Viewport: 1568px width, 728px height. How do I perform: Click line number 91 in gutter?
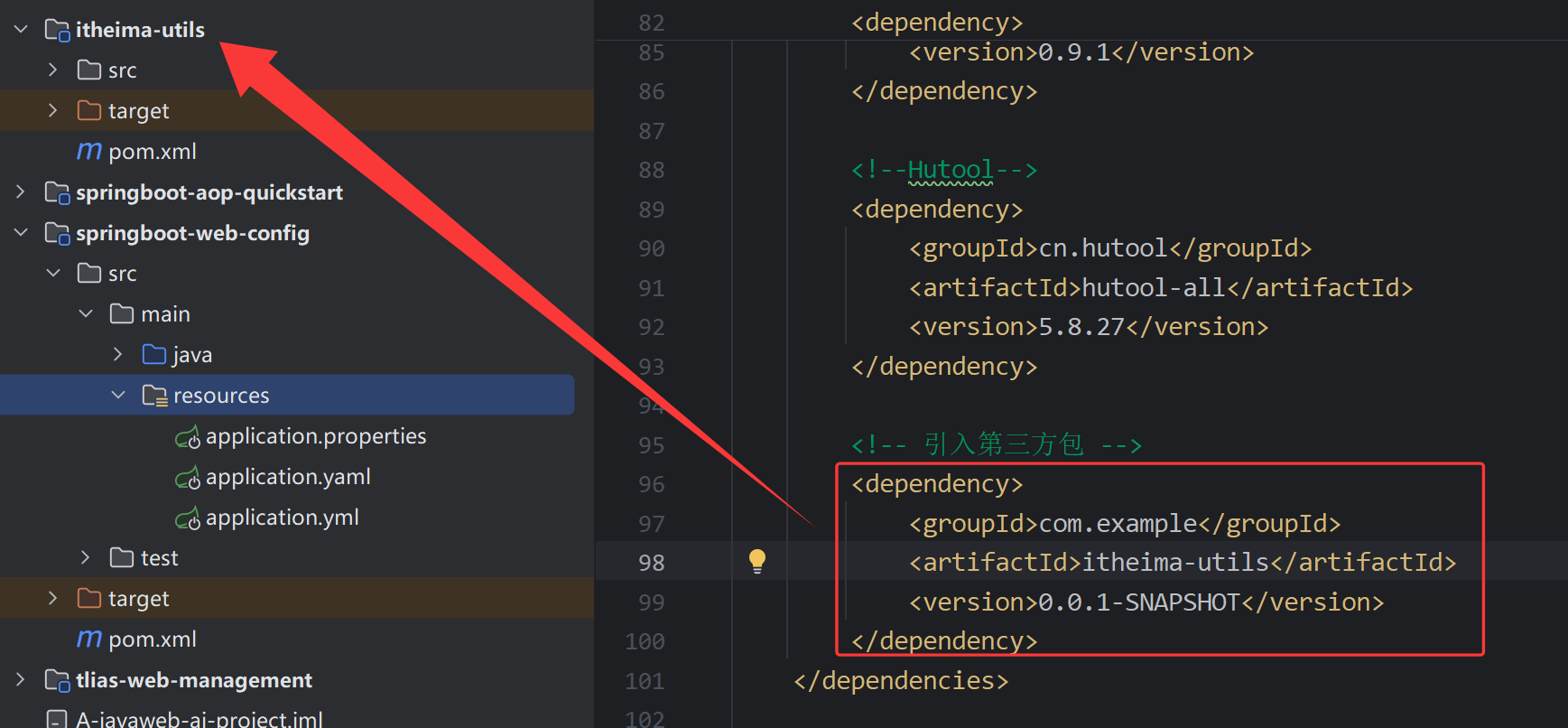[651, 288]
